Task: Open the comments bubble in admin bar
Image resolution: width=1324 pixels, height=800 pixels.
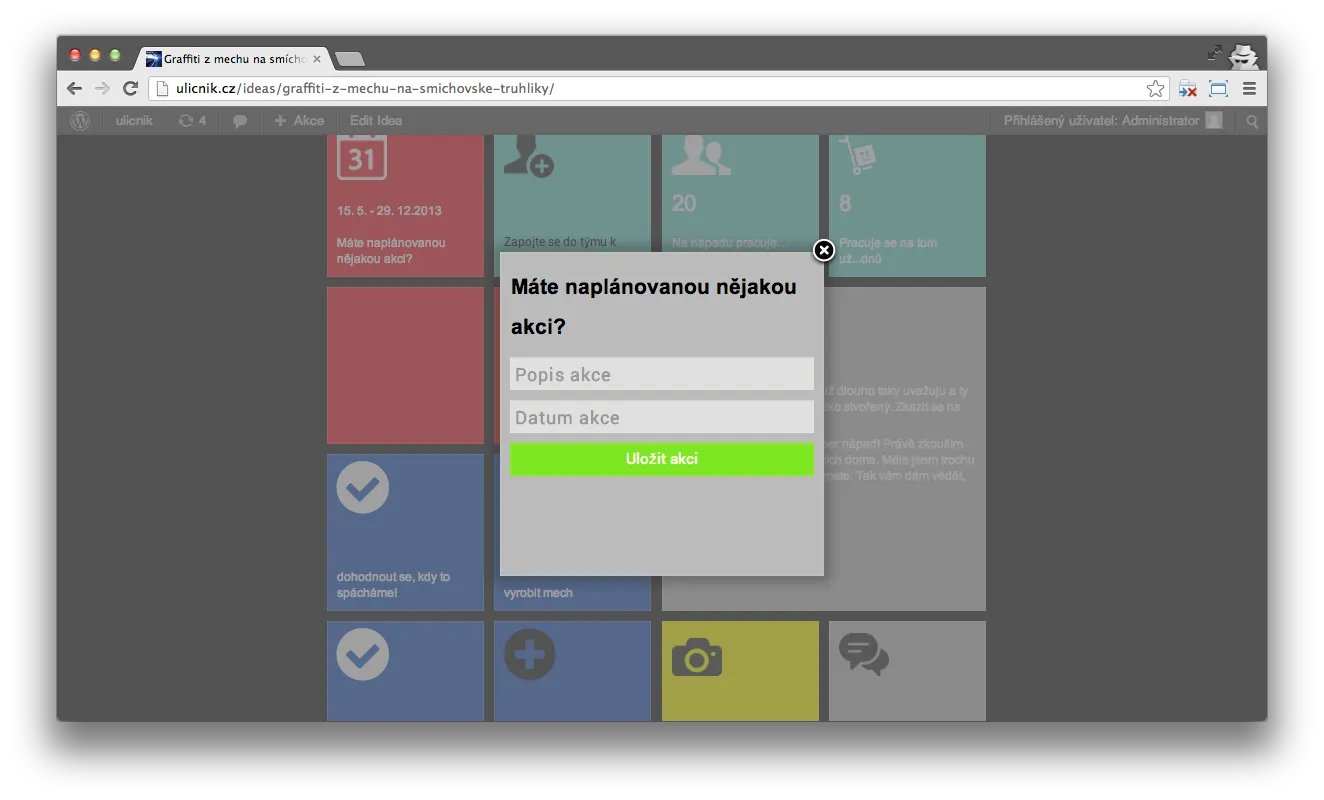Action: [240, 121]
